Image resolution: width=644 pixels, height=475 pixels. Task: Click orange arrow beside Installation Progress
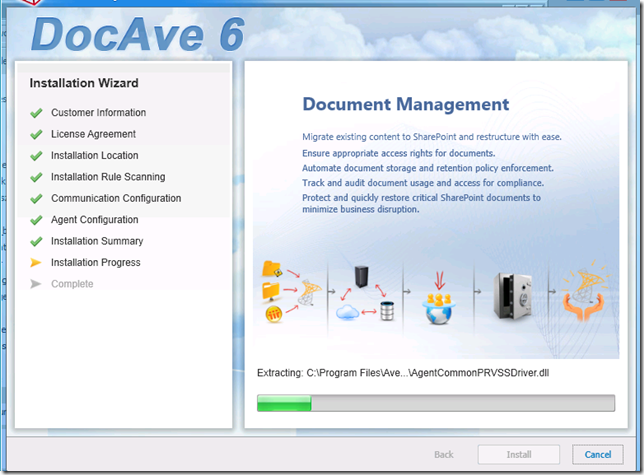point(36,262)
